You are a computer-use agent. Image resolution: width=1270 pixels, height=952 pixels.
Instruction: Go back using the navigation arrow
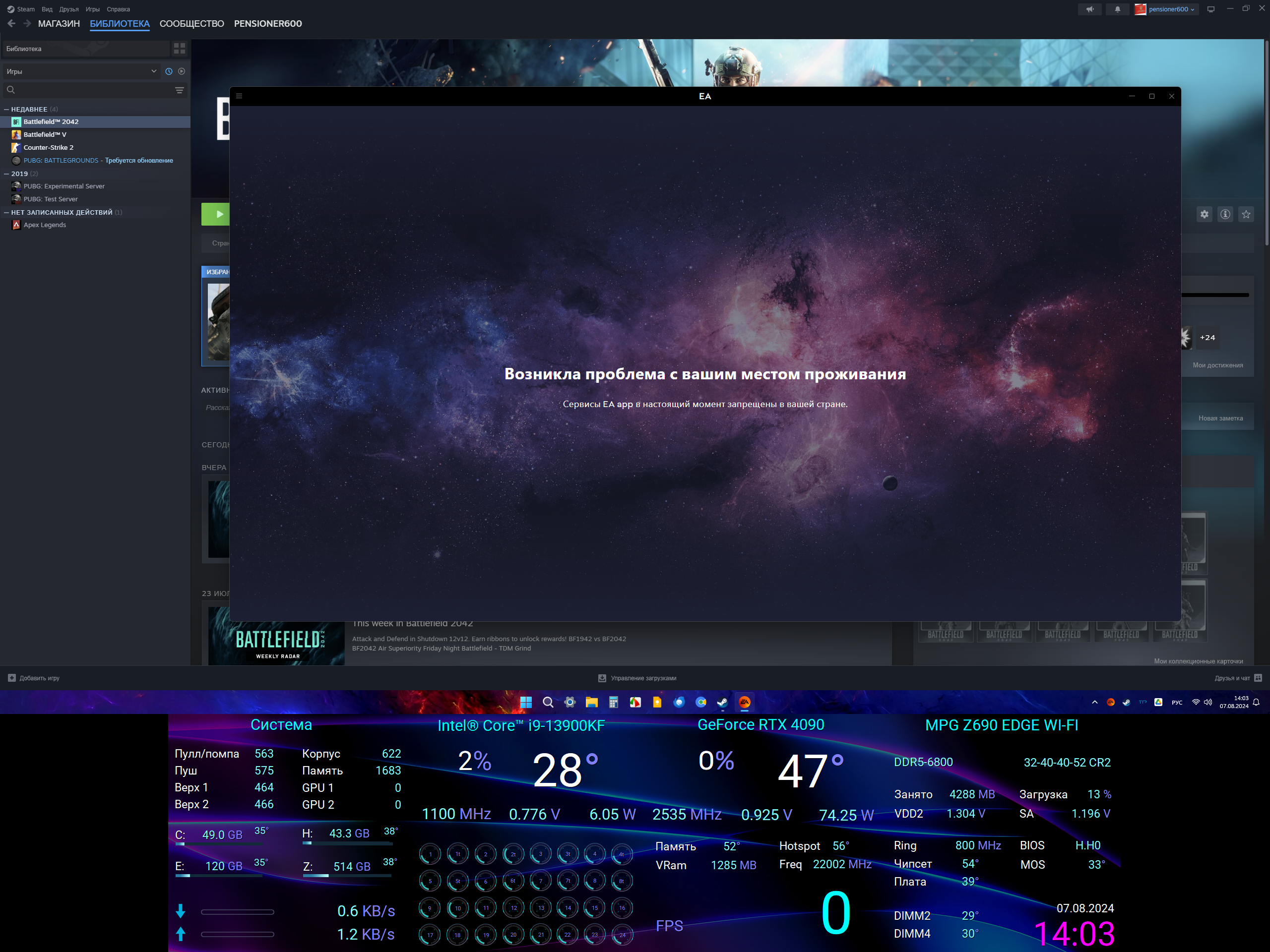point(11,23)
